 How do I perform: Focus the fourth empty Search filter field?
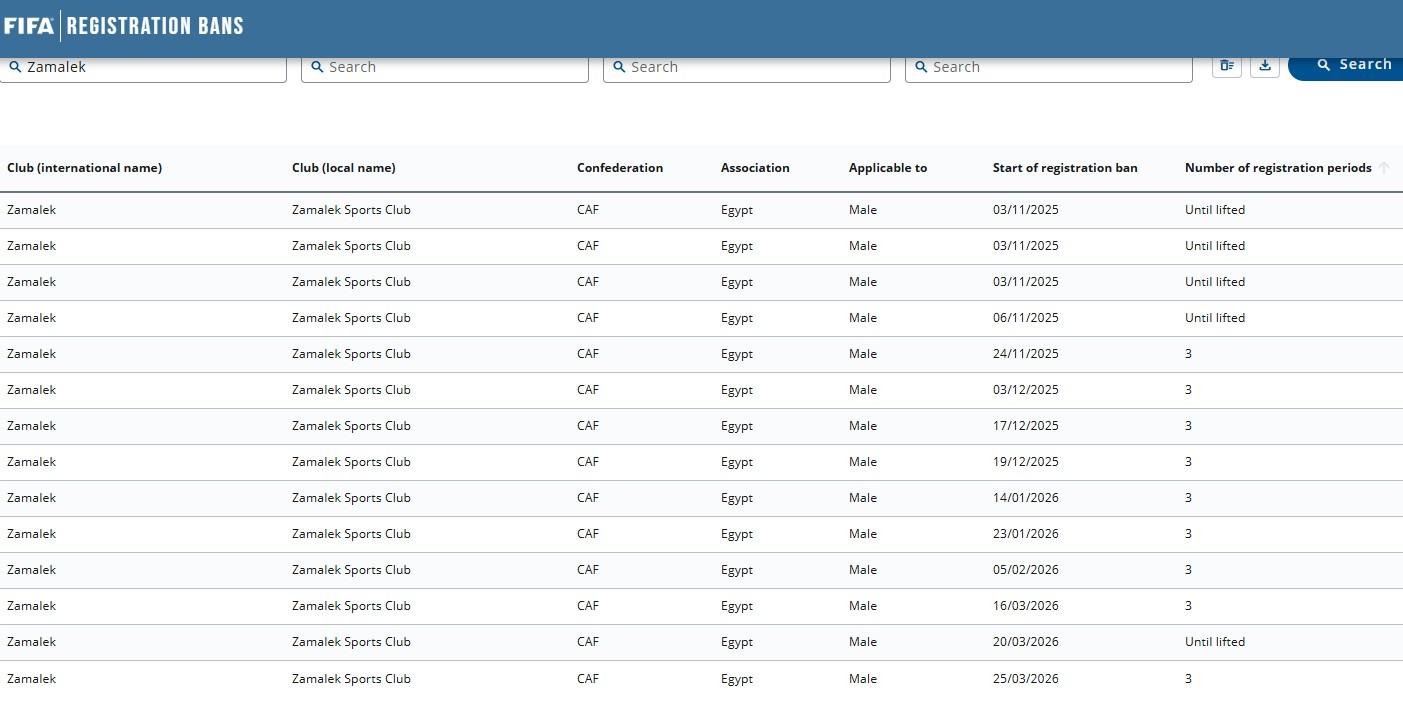pos(1049,67)
